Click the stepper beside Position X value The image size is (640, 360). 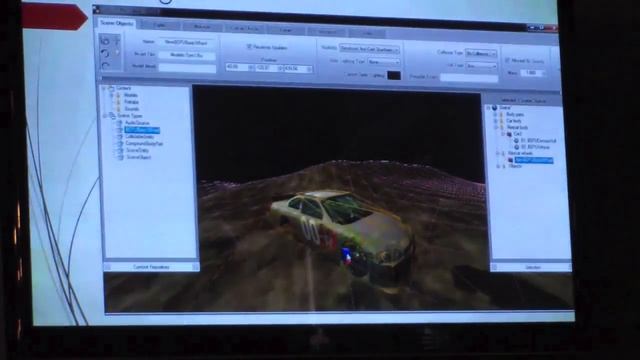pyautogui.click(x=251, y=67)
